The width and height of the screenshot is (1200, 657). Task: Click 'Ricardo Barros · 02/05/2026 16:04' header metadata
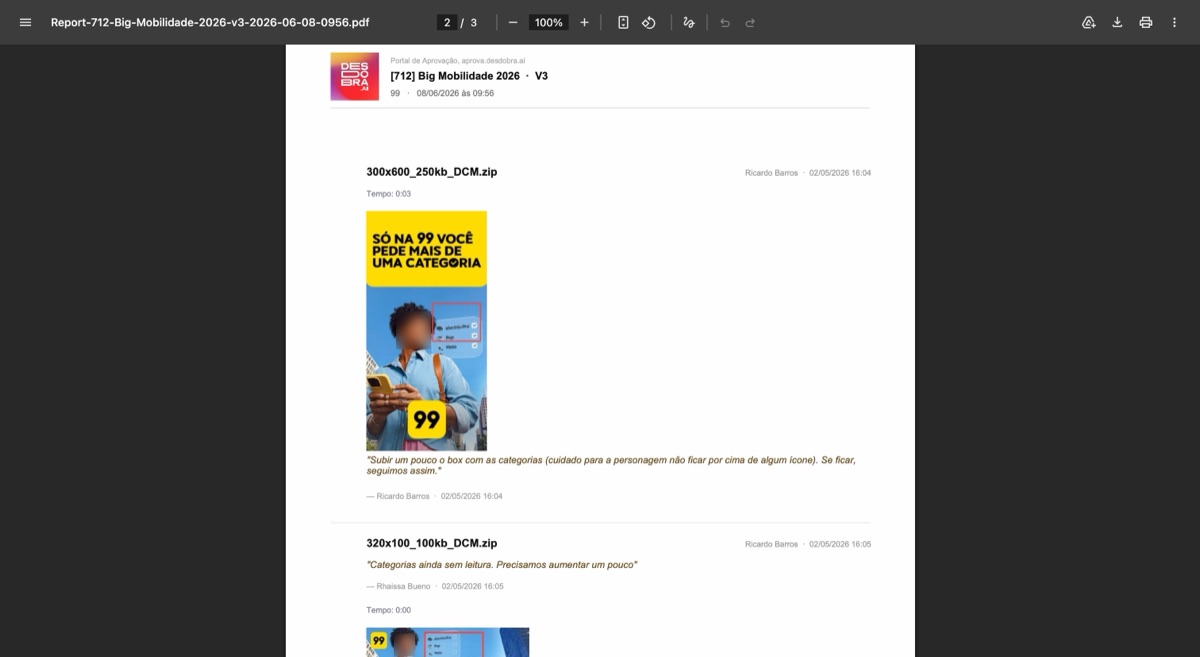(808, 173)
